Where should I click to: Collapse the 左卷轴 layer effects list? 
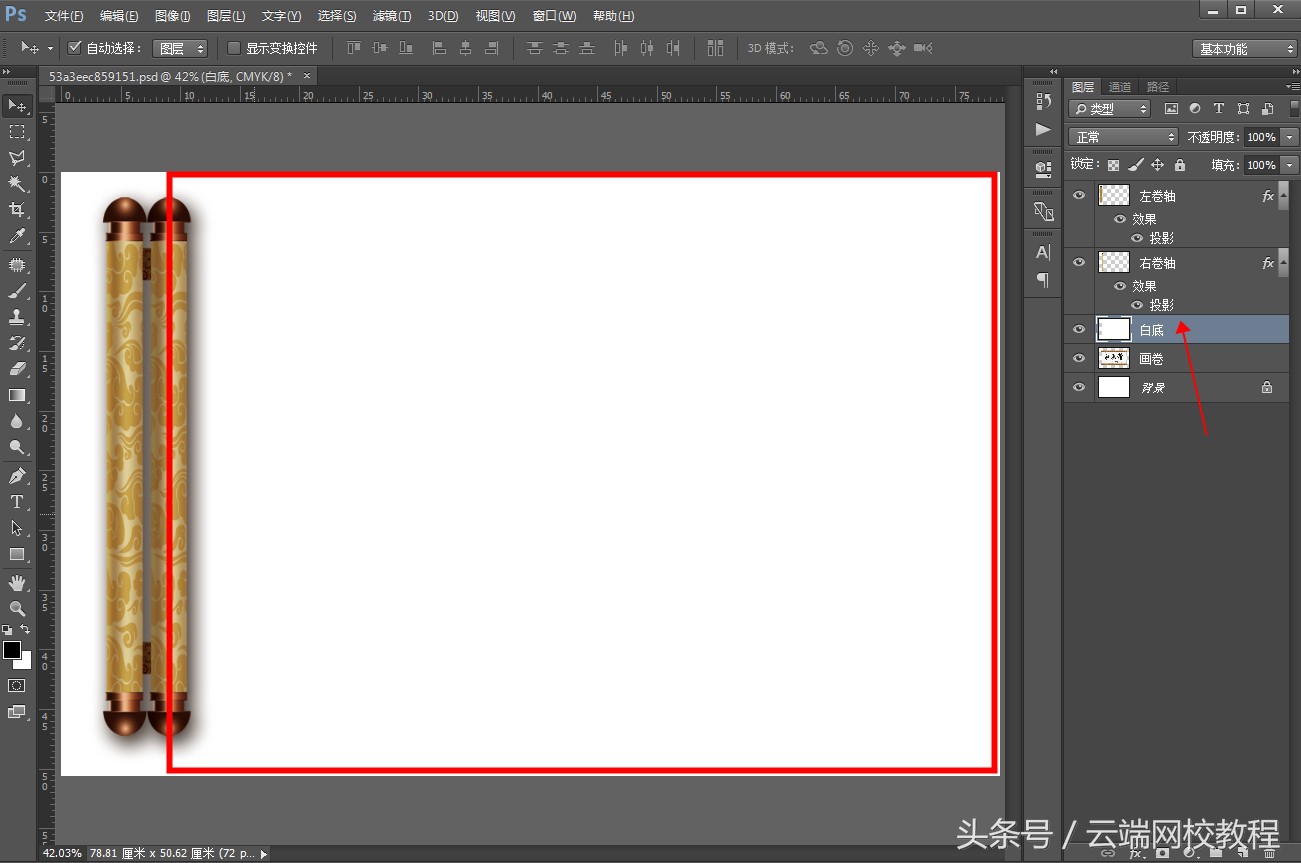pyautogui.click(x=1282, y=196)
